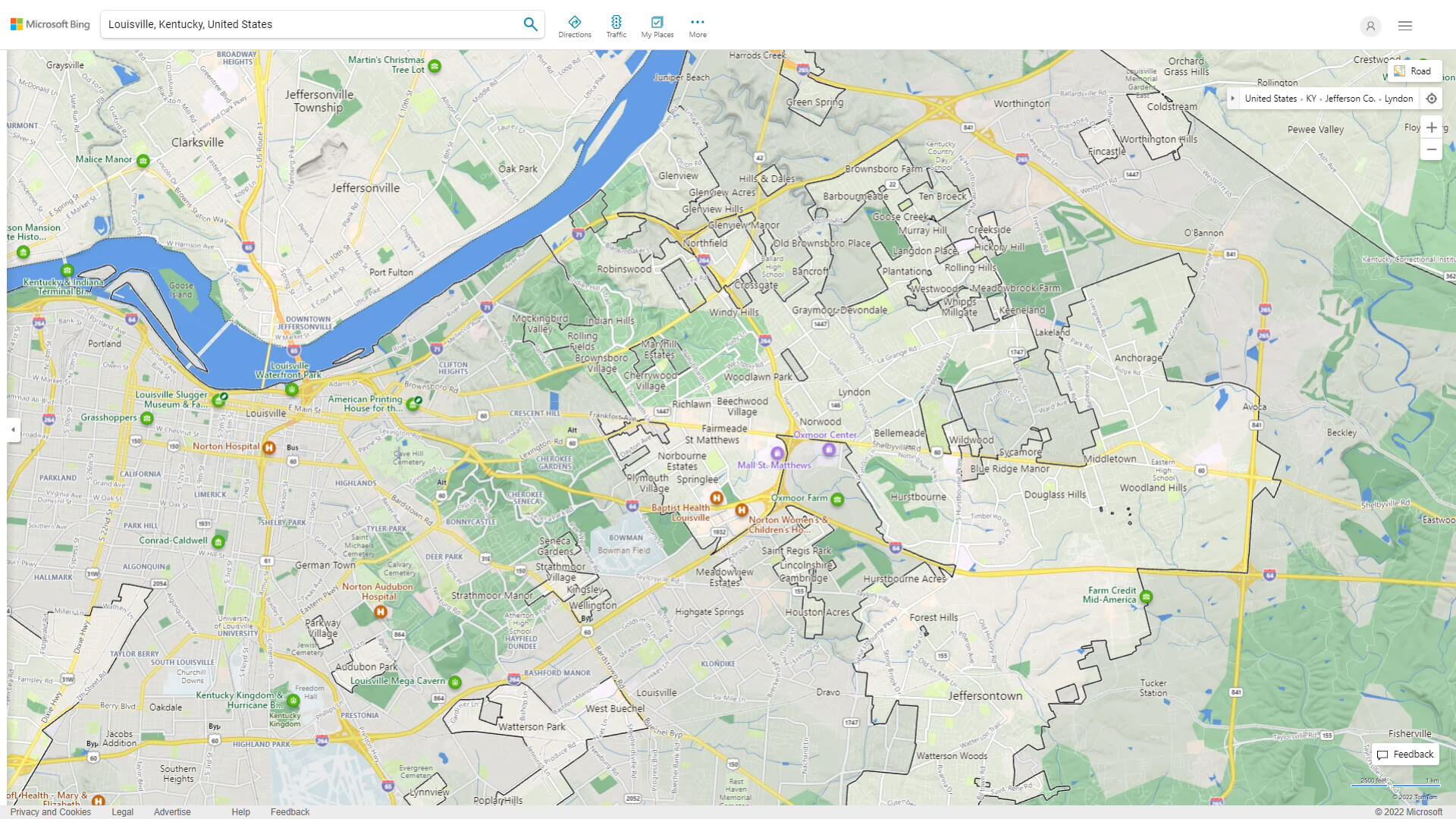Expand the breadcrumb arrow
Image resolution: width=1456 pixels, height=819 pixels.
tap(1235, 98)
